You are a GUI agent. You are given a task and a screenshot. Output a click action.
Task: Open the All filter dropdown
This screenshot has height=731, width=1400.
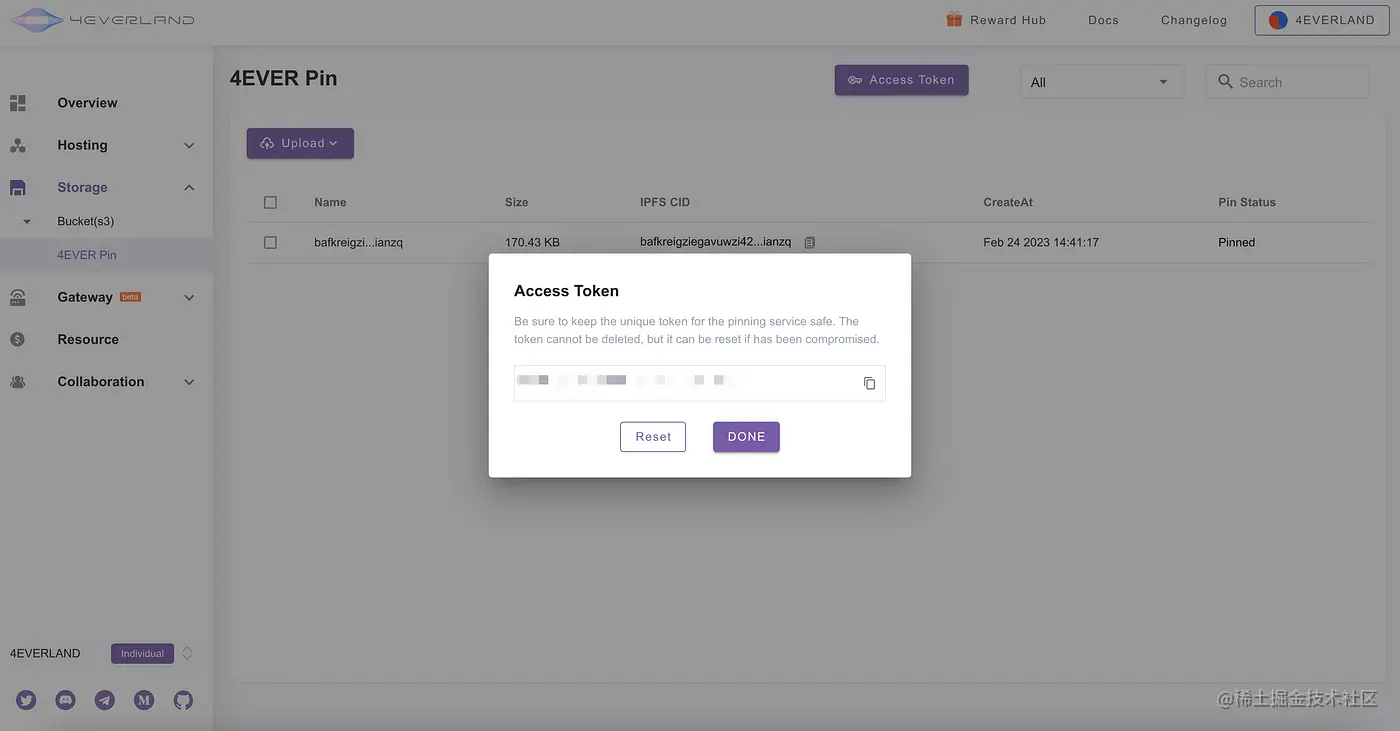pos(1102,82)
